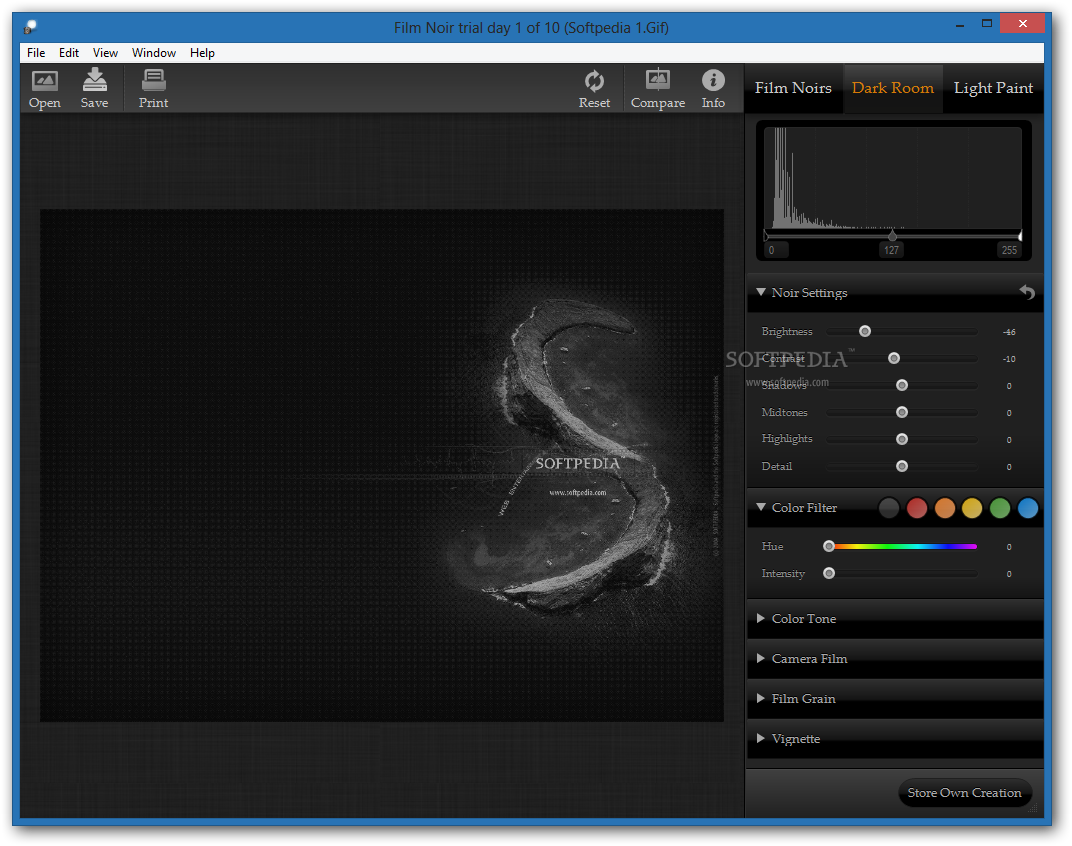Click the Brightness value -46
The image size is (1072, 846).
point(1009,332)
